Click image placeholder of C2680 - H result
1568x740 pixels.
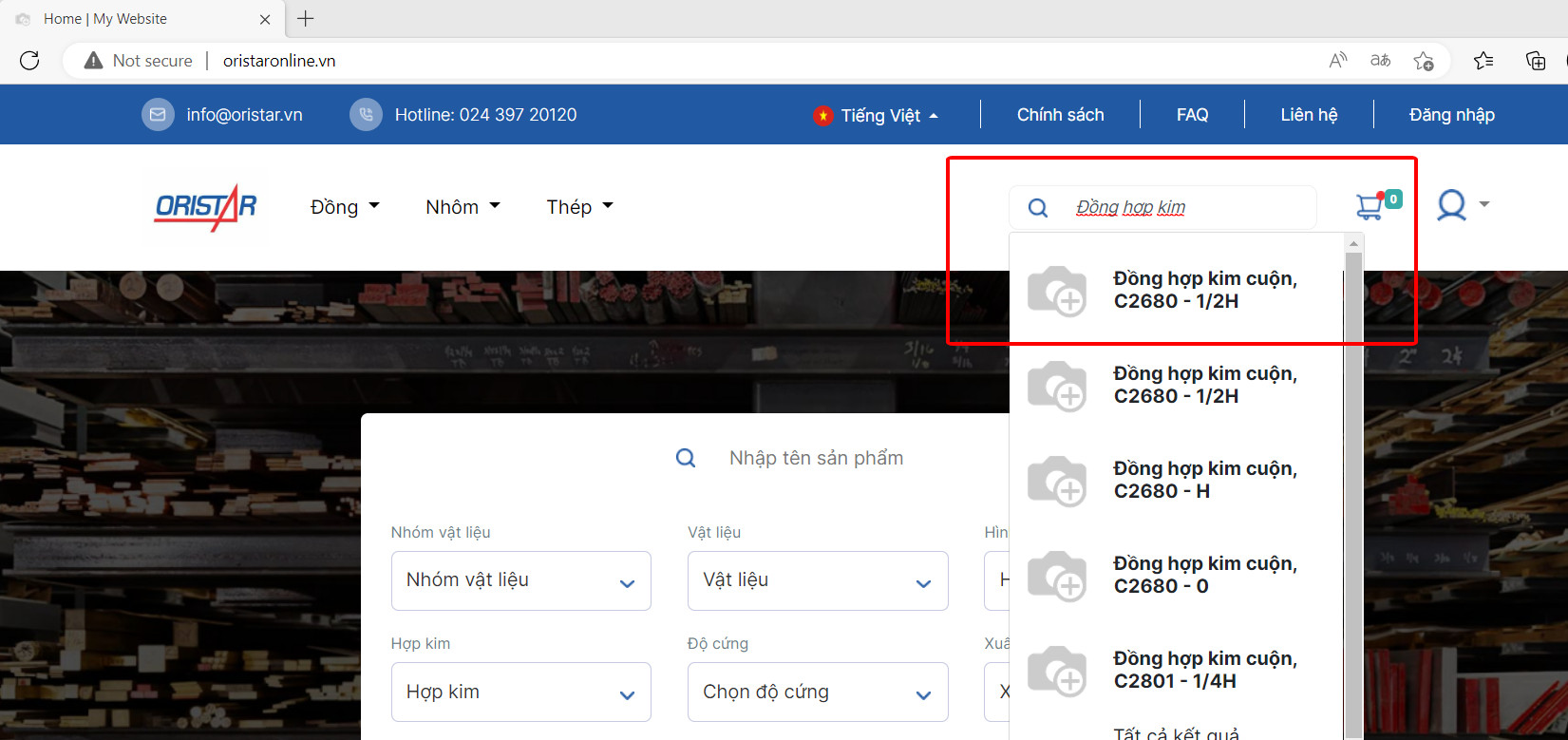point(1057,481)
